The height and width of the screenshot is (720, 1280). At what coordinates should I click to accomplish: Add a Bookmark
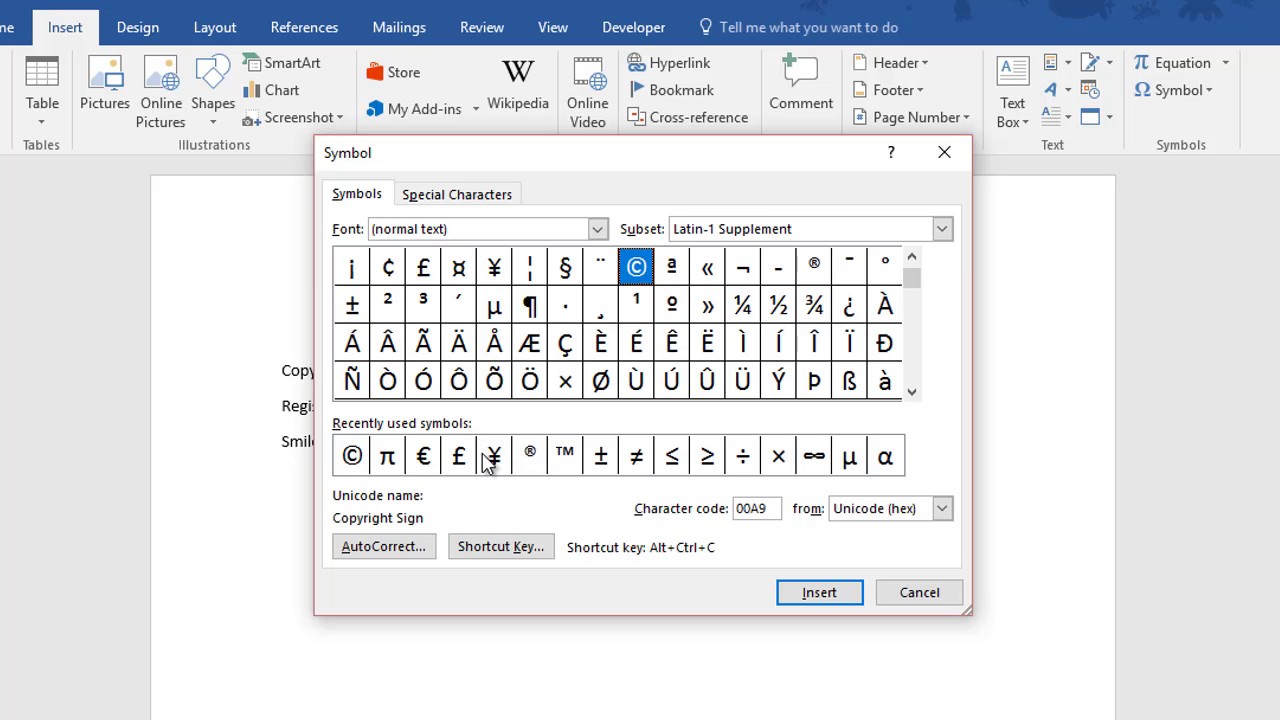pyautogui.click(x=670, y=90)
